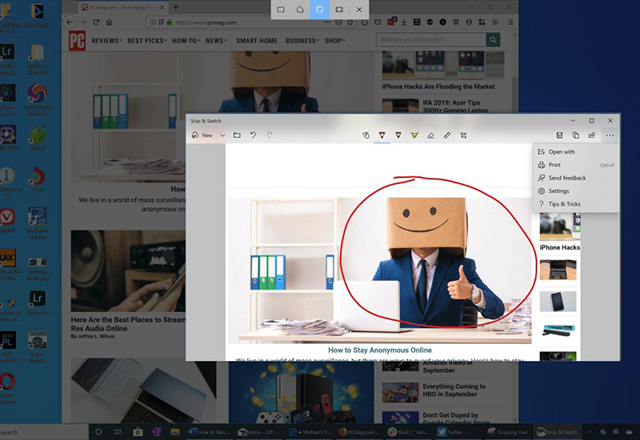Choose the rectangular snip mode in snipping bar
This screenshot has width=640, height=440.
pyautogui.click(x=280, y=9)
